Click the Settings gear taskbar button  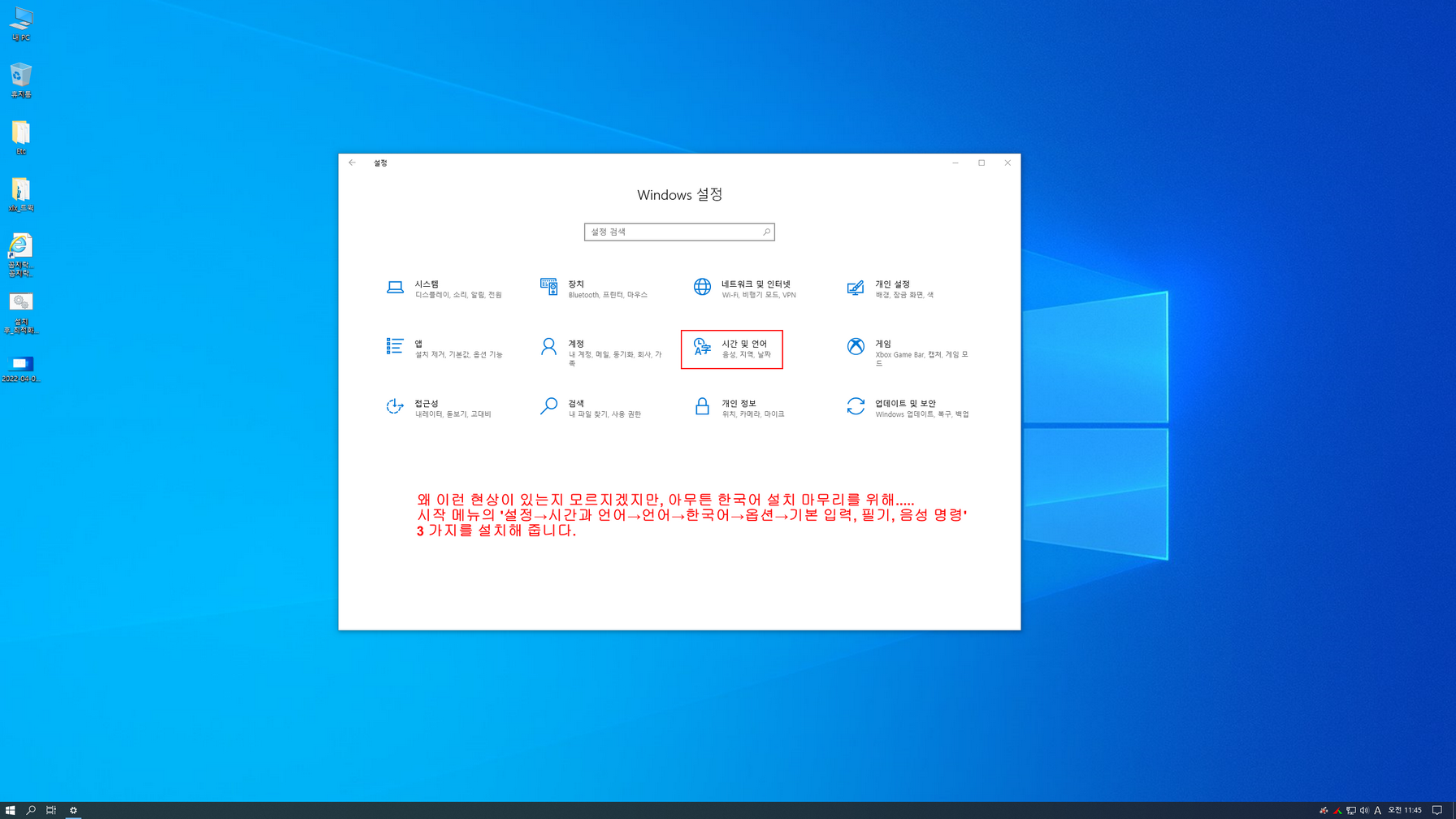click(73, 810)
